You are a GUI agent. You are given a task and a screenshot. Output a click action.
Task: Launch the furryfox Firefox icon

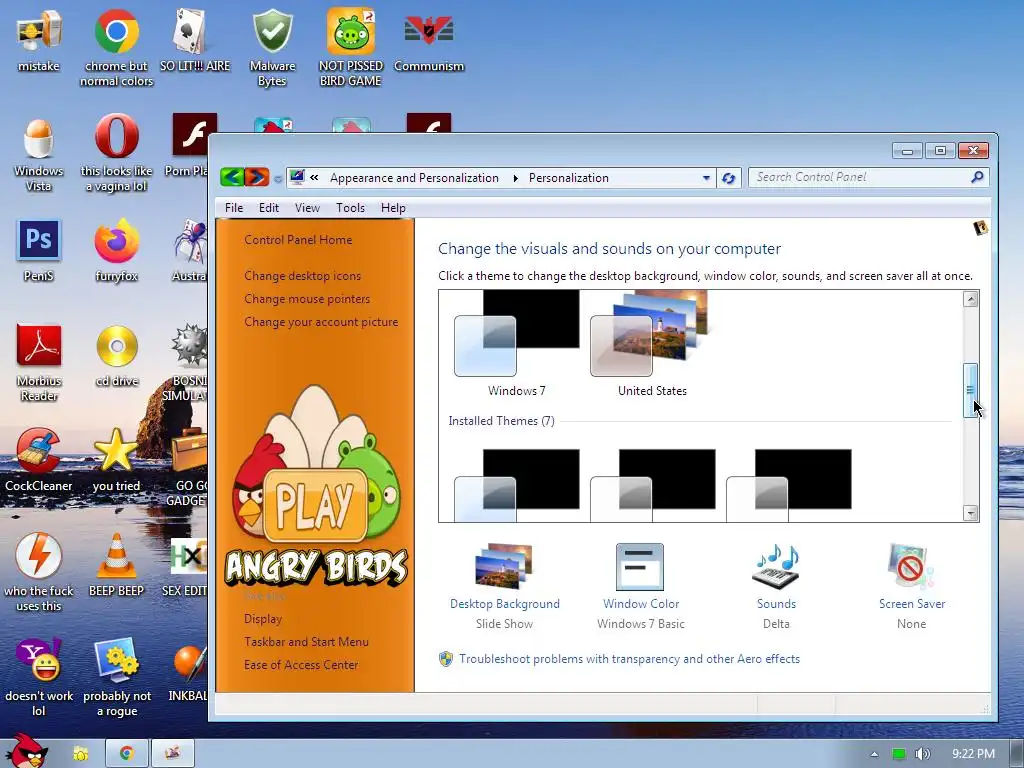click(x=116, y=251)
